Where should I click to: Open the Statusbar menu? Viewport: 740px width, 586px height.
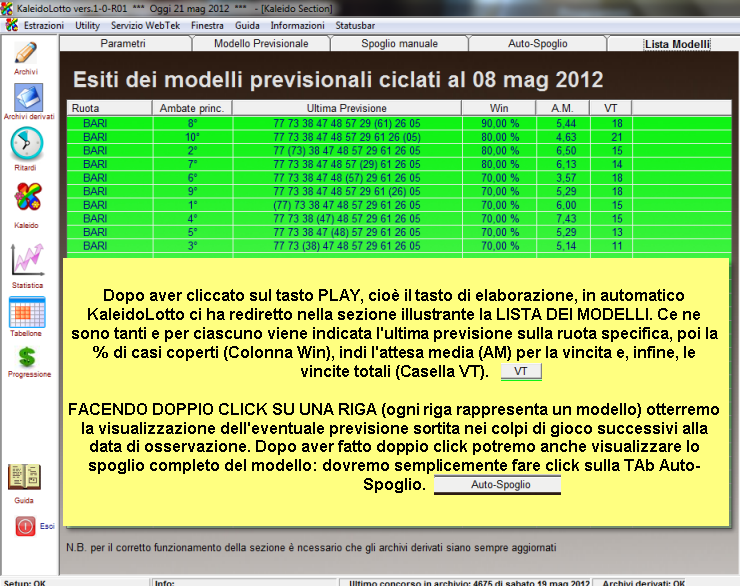(x=355, y=25)
